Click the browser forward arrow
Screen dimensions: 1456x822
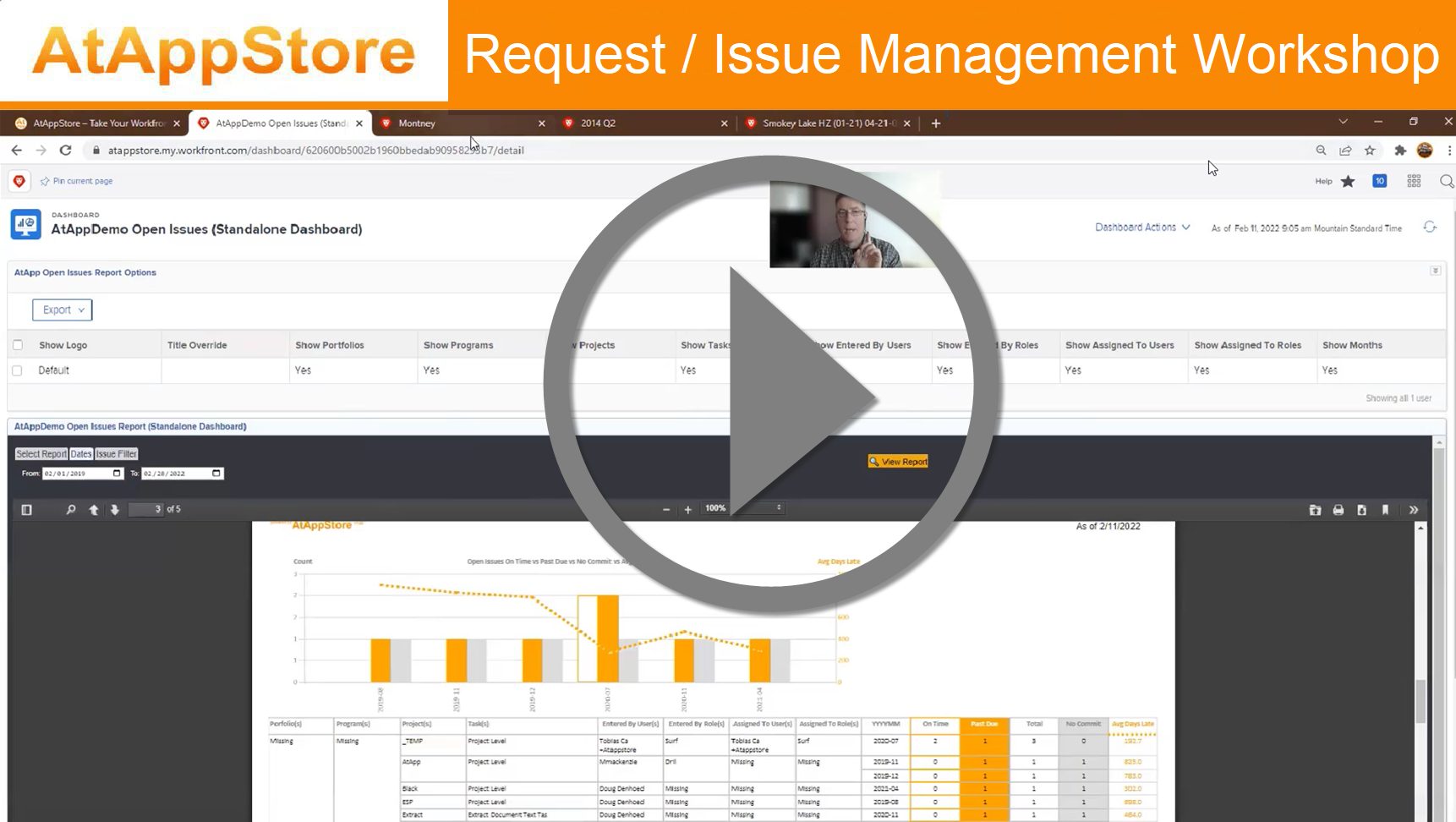pyautogui.click(x=41, y=150)
